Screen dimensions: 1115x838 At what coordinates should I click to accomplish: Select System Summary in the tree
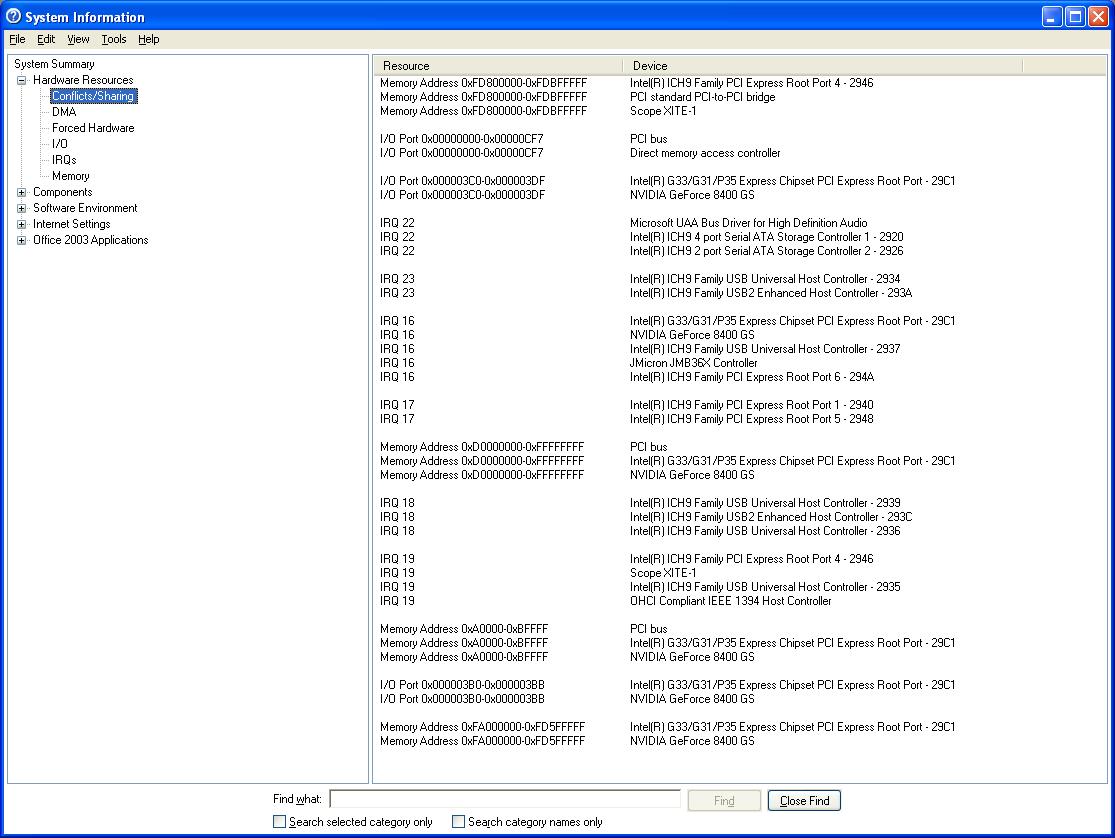click(54, 64)
